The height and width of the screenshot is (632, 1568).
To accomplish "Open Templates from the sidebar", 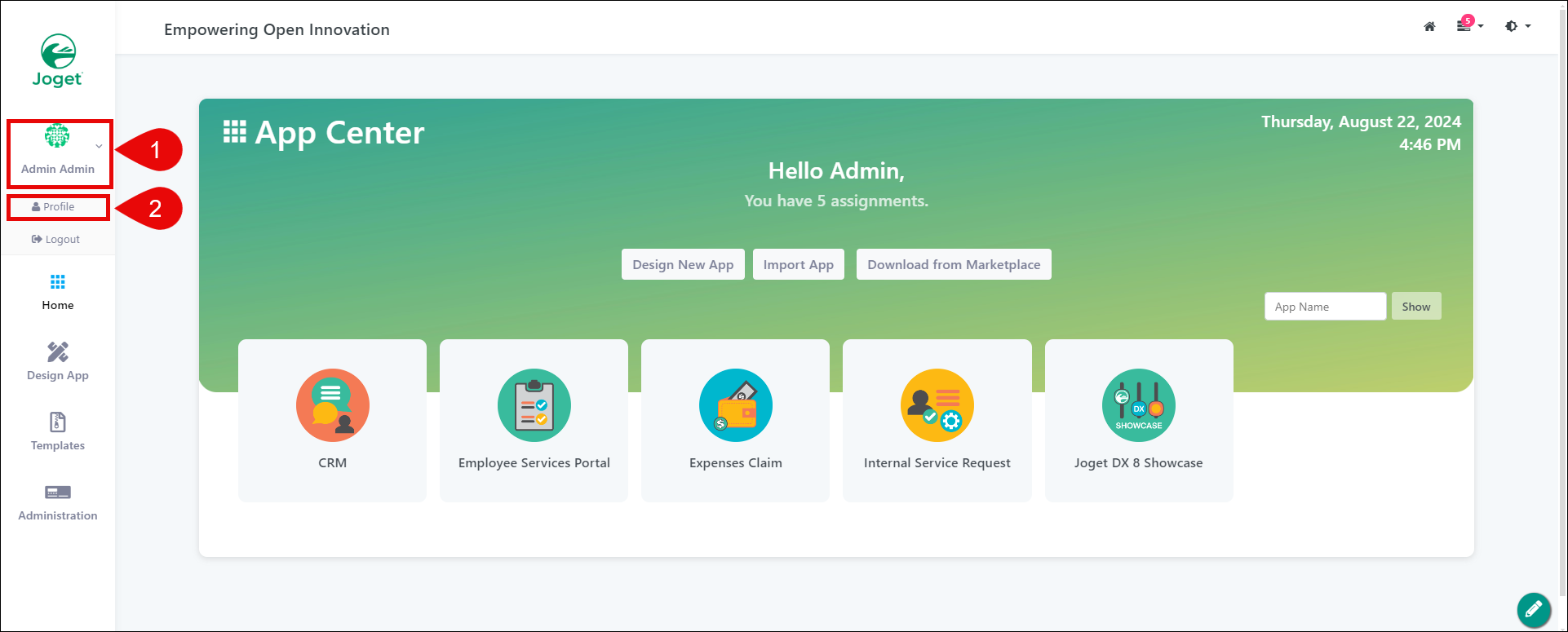I will [58, 431].
